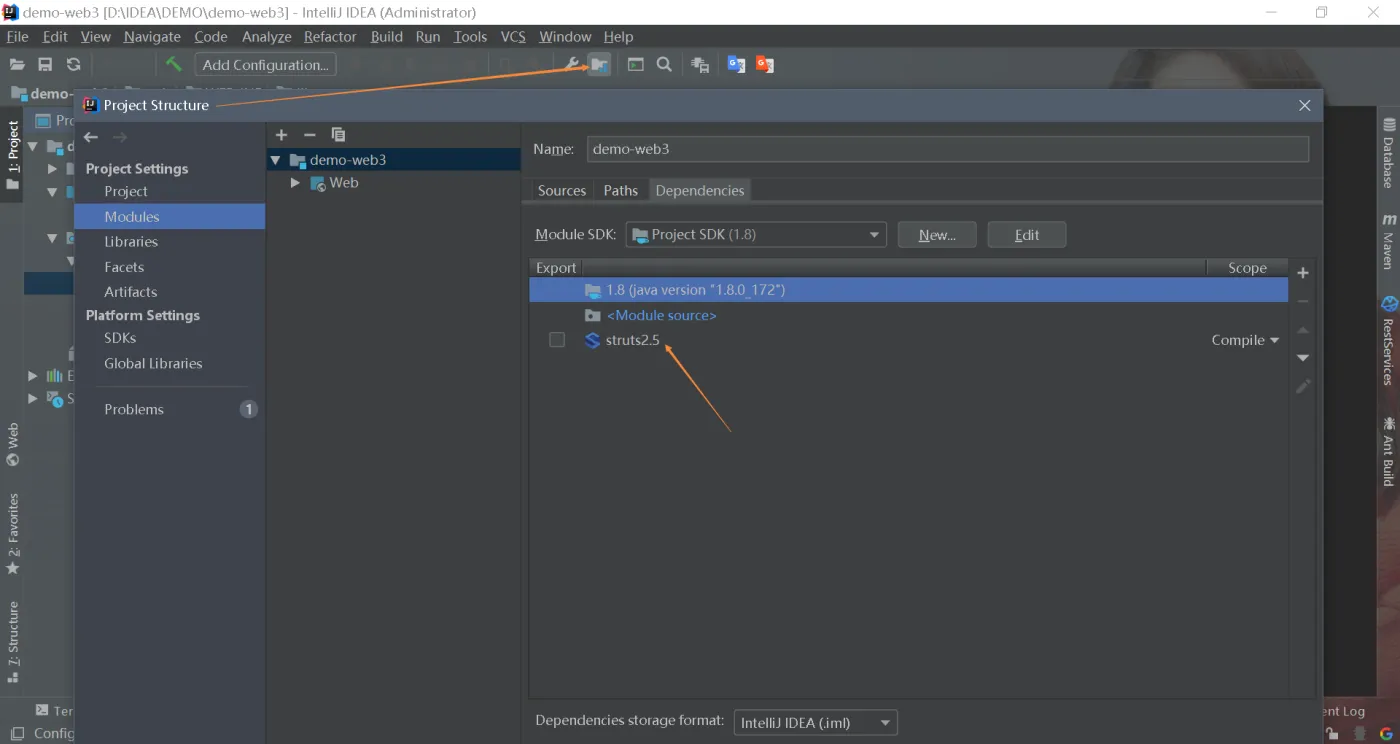Copy the module with duplicate icon

coord(338,134)
